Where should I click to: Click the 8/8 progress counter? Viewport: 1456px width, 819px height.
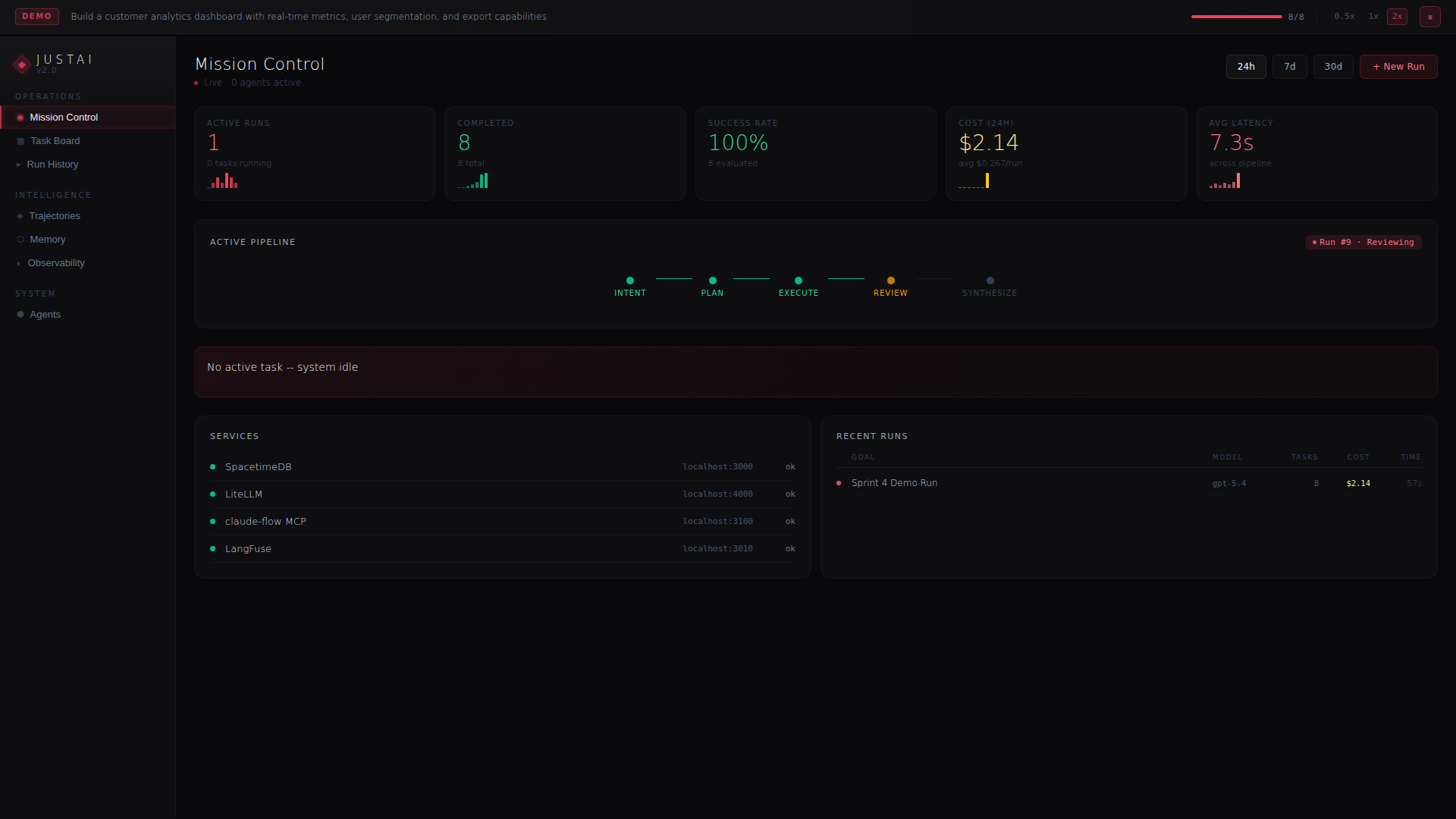click(x=1296, y=17)
